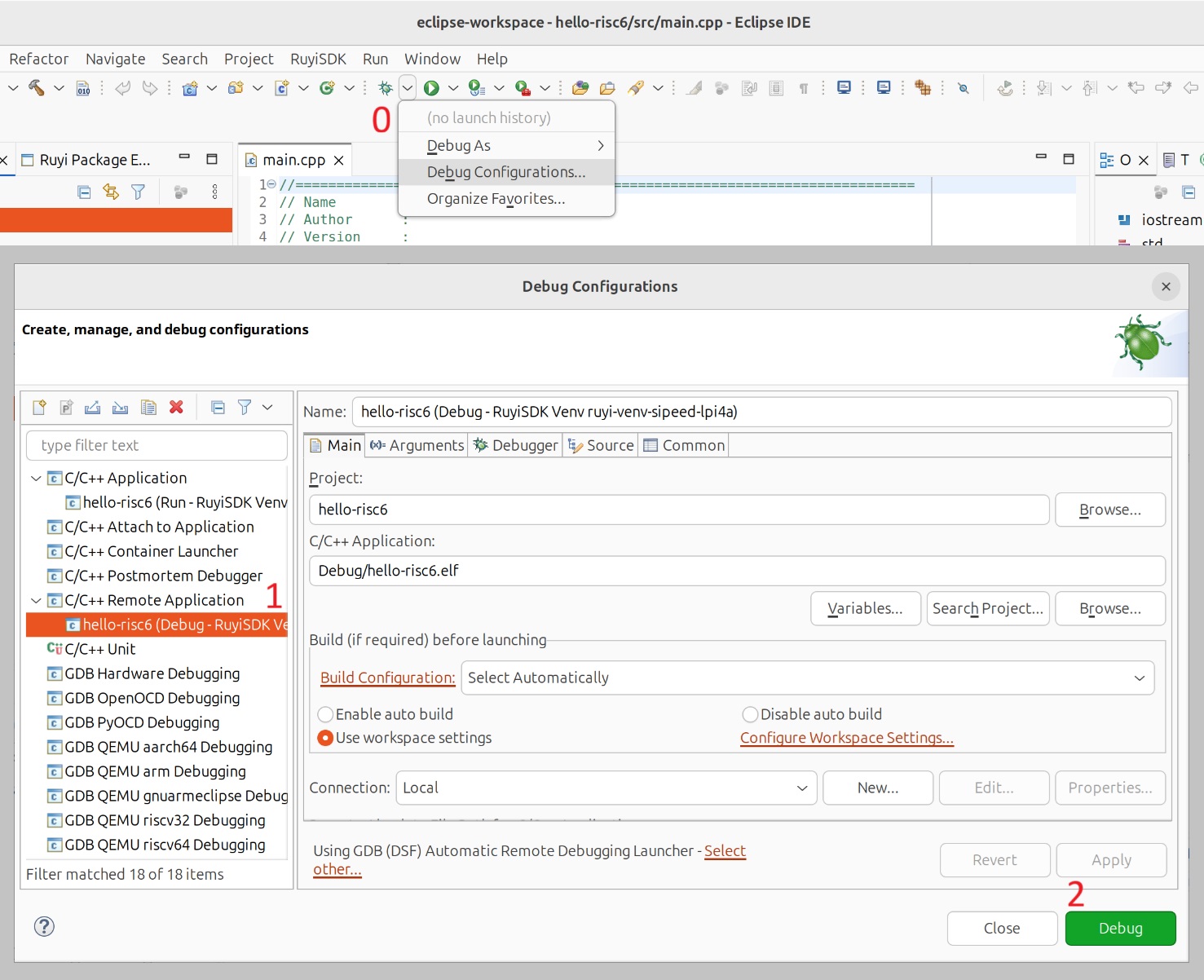Screen dimensions: 1204x980
Task: Click Collapse All icon in Ruyi Package panel
Action: [x=84, y=192]
